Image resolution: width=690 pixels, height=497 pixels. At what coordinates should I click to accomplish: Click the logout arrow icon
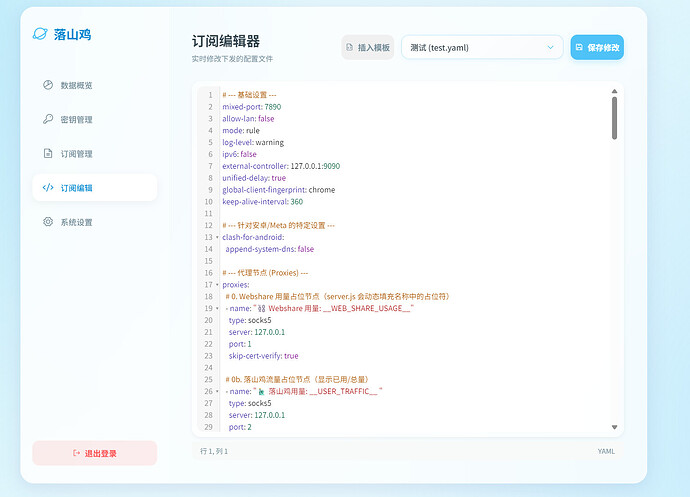coord(77,453)
